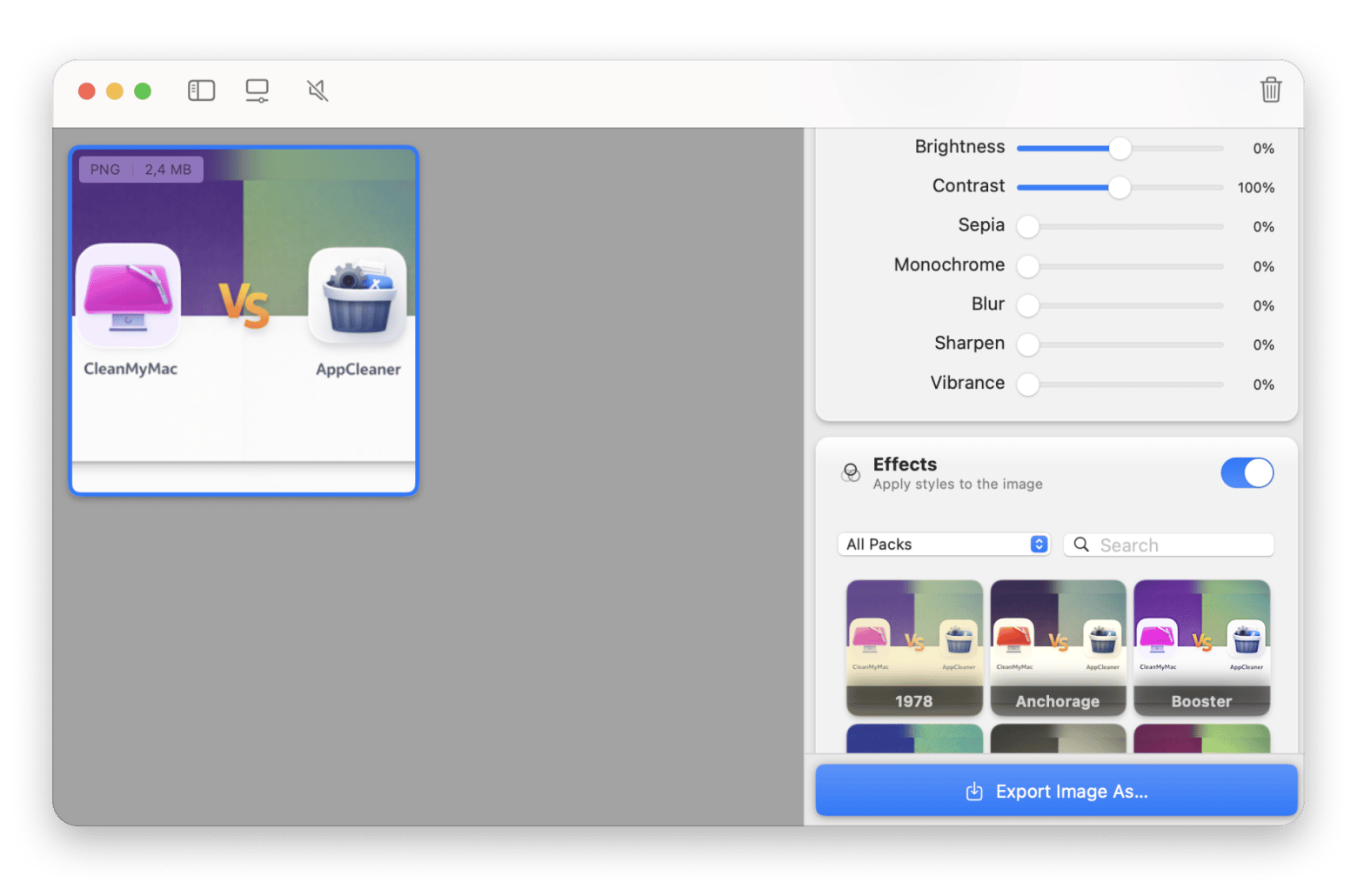Open the All Packs dropdown
This screenshot has height=896, width=1357.
[x=944, y=545]
